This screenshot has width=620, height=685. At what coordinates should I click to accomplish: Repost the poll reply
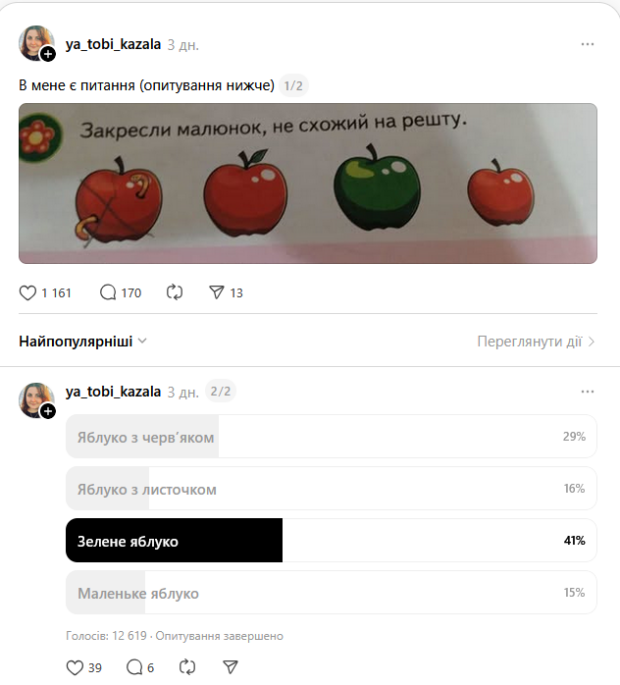[187, 667]
